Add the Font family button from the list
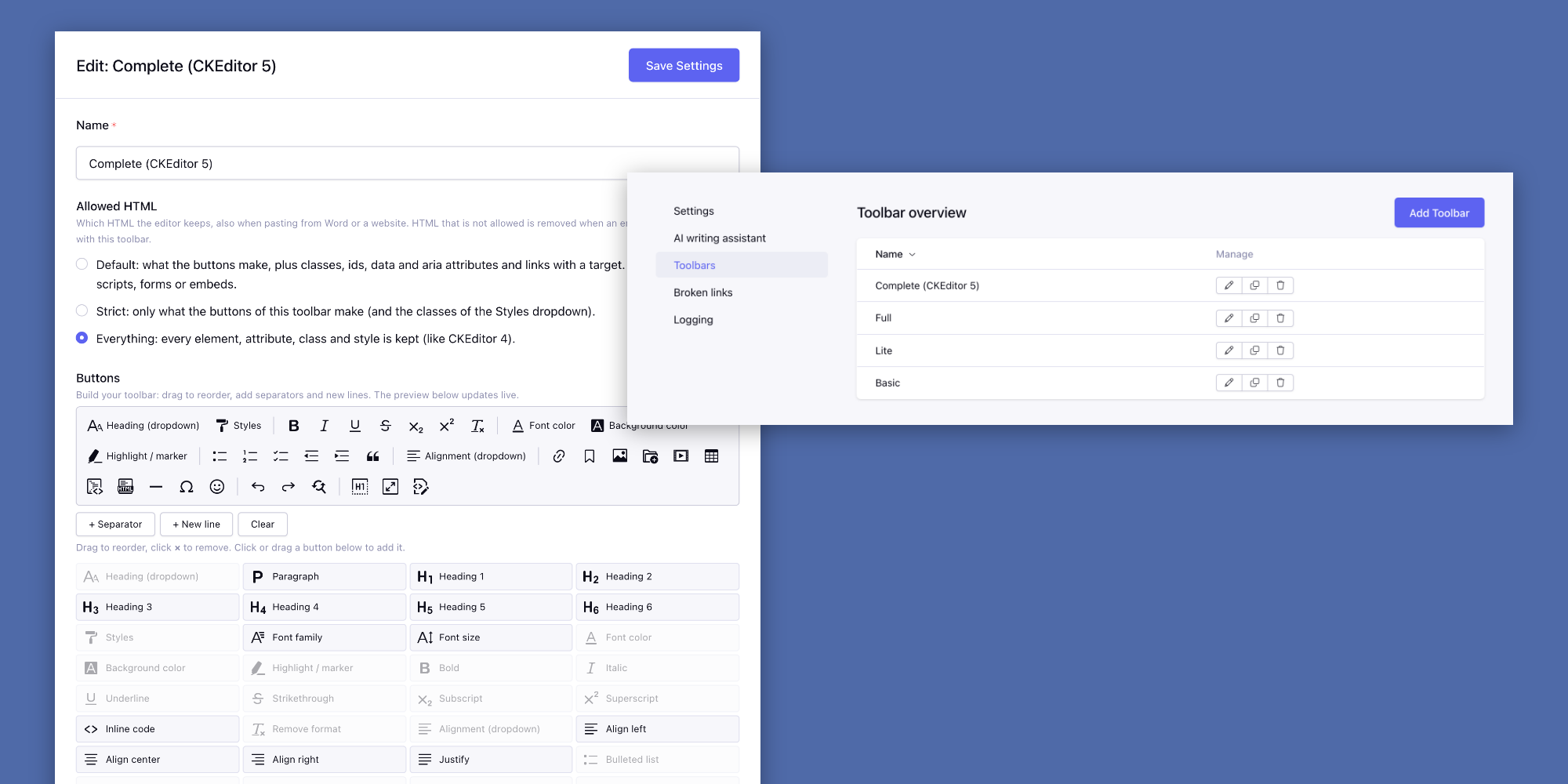The image size is (1568, 784). click(x=325, y=637)
